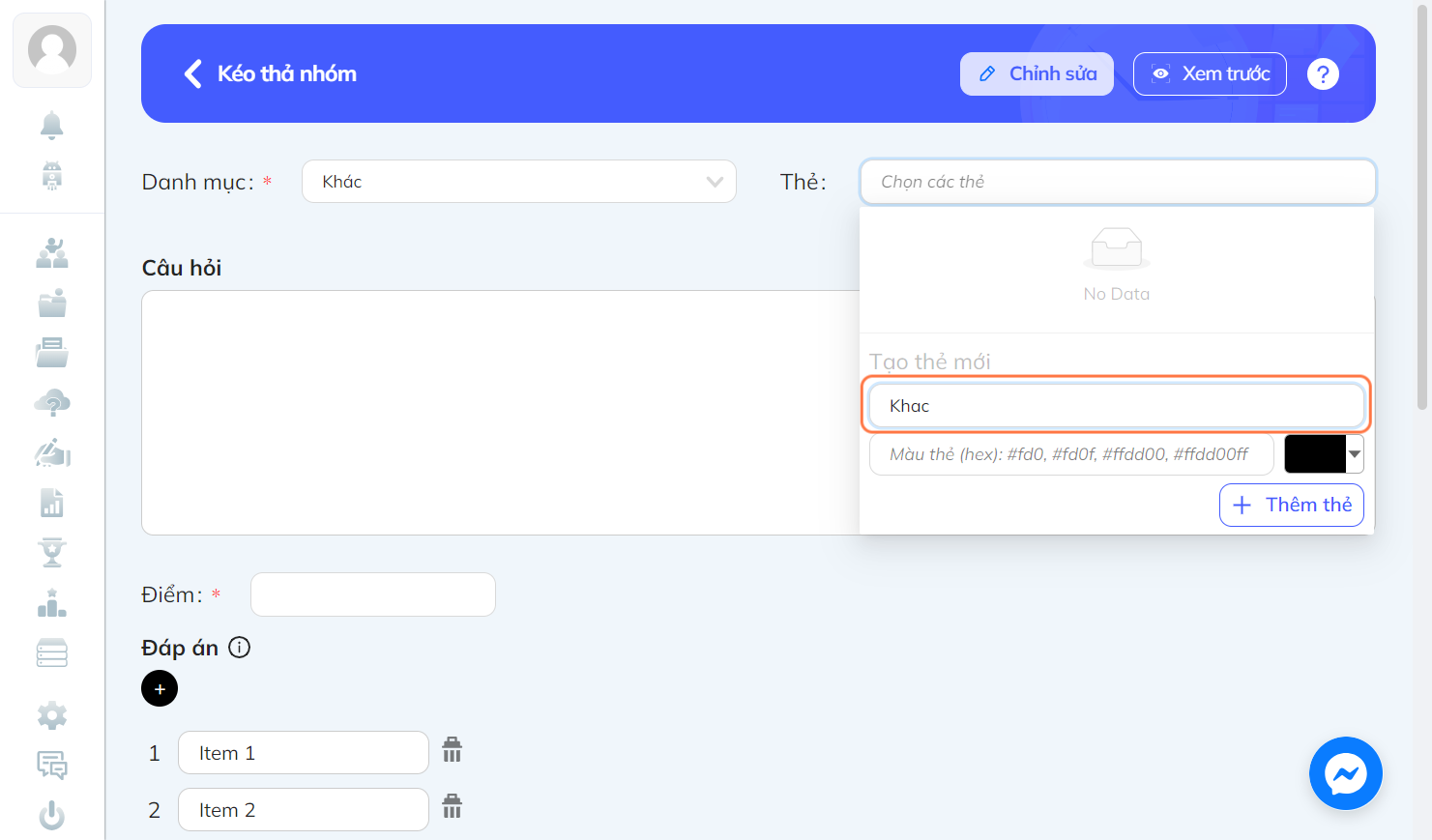Click the Thêm thẻ button
This screenshot has height=840, width=1432.
[x=1292, y=505]
